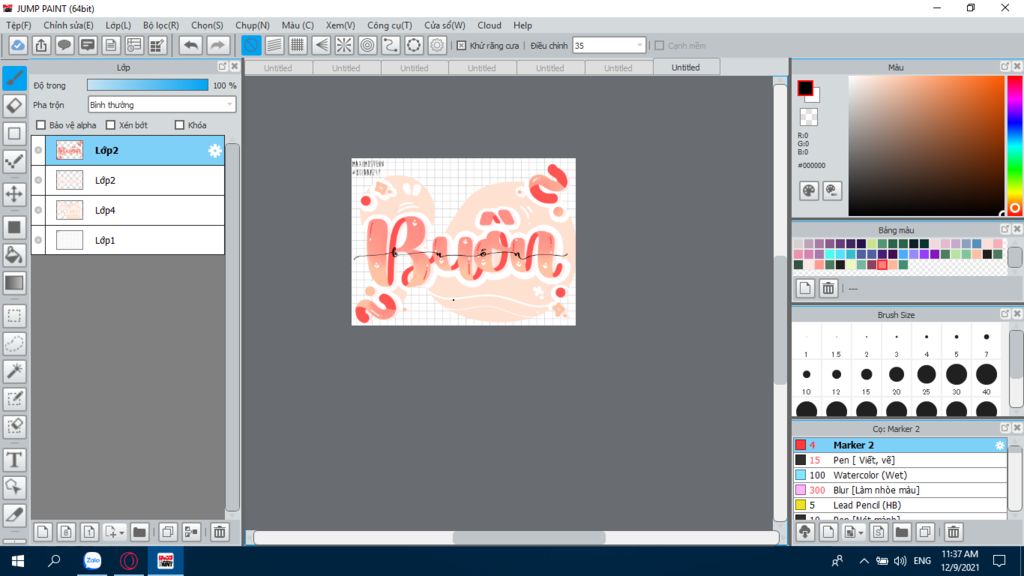Select the Lasso tool
Image resolution: width=1024 pixels, height=576 pixels.
[x=14, y=344]
